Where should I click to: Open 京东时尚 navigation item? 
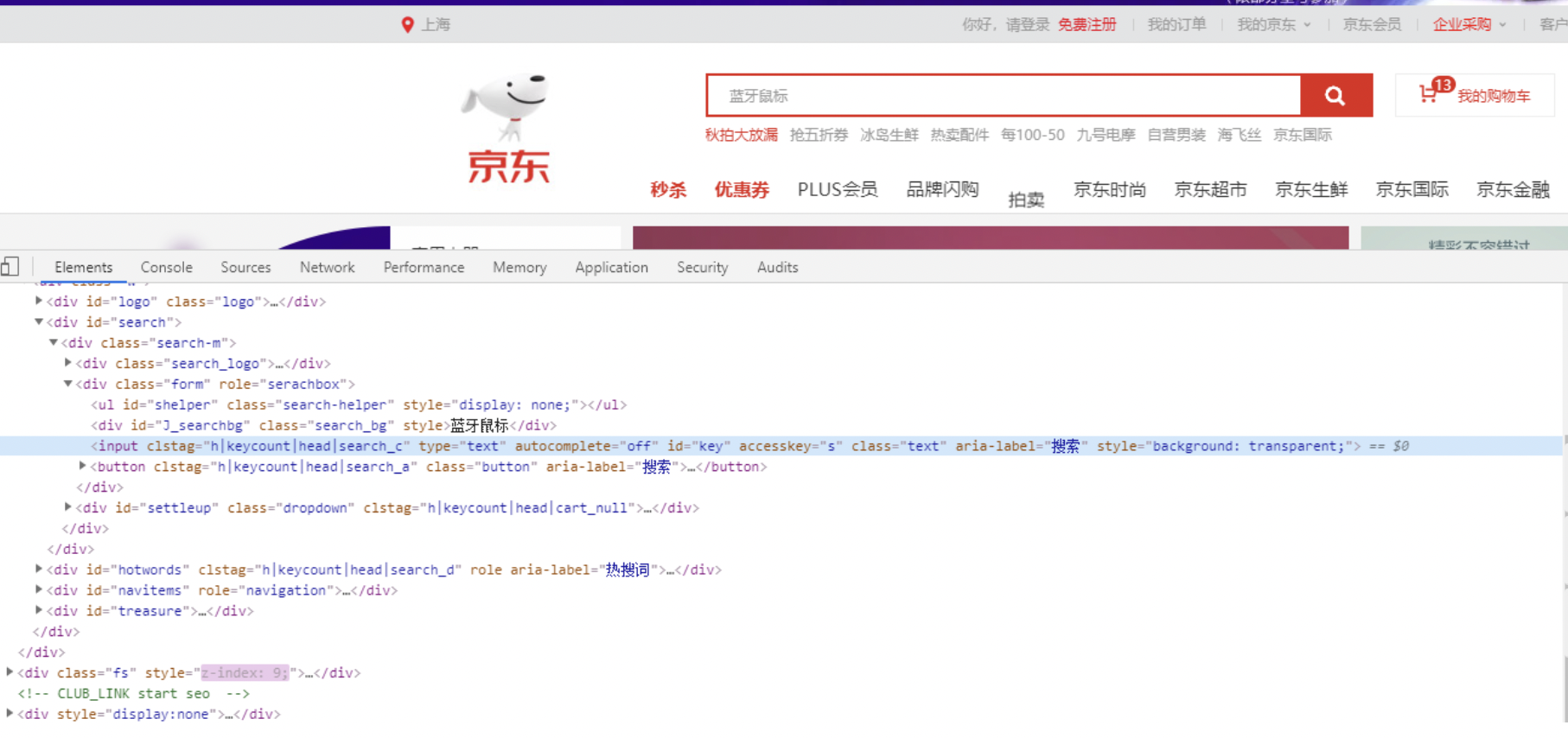pyautogui.click(x=1110, y=189)
